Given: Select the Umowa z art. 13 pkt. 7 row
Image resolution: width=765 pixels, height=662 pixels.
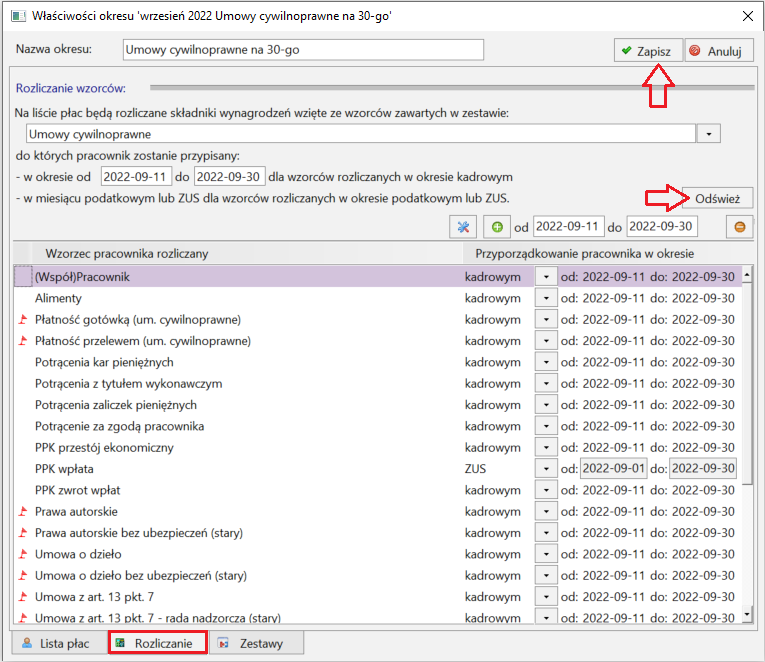Looking at the screenshot, I should [x=378, y=597].
